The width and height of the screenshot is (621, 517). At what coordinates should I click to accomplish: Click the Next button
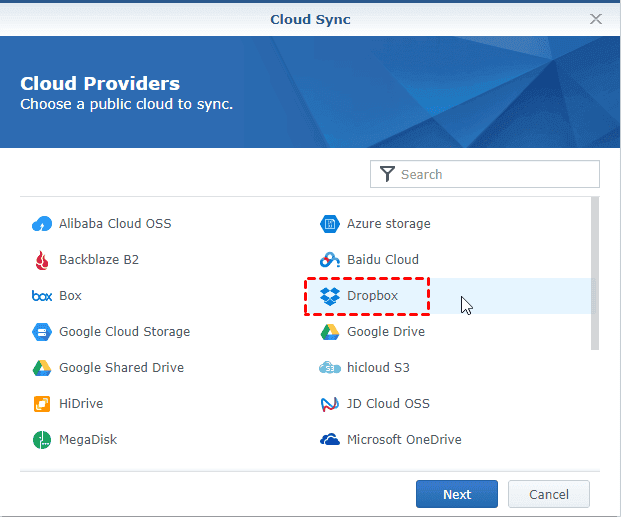pos(457,494)
